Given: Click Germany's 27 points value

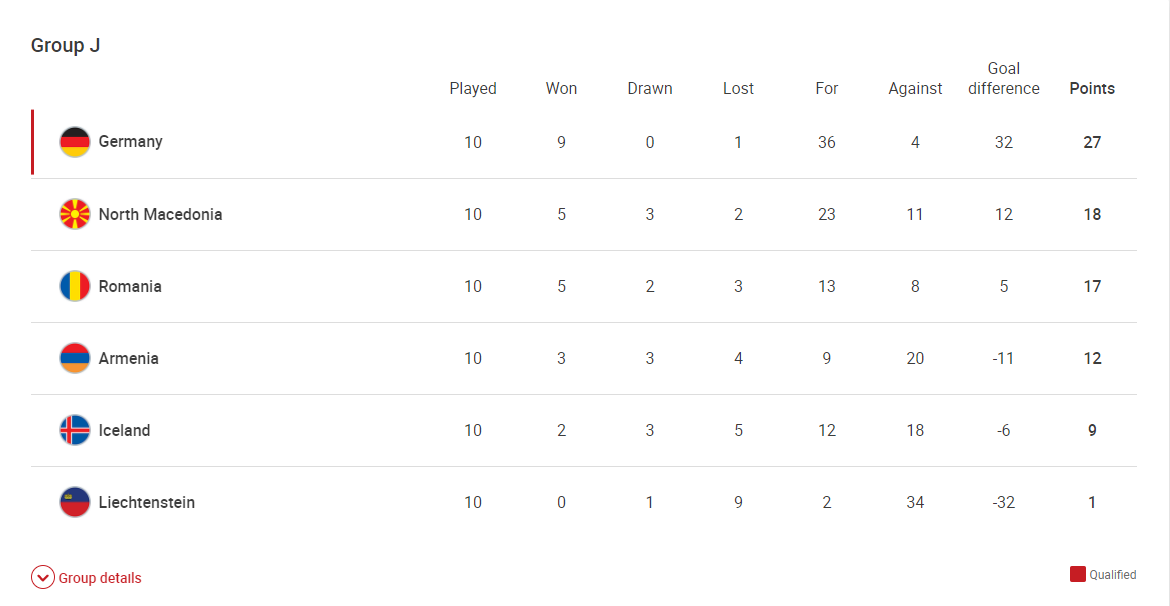Looking at the screenshot, I should 1092,142.
